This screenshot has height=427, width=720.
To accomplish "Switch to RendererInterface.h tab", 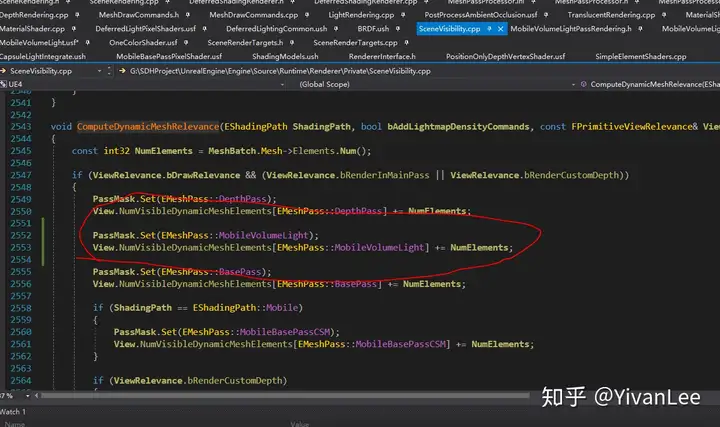I will pyautogui.click(x=382, y=56).
